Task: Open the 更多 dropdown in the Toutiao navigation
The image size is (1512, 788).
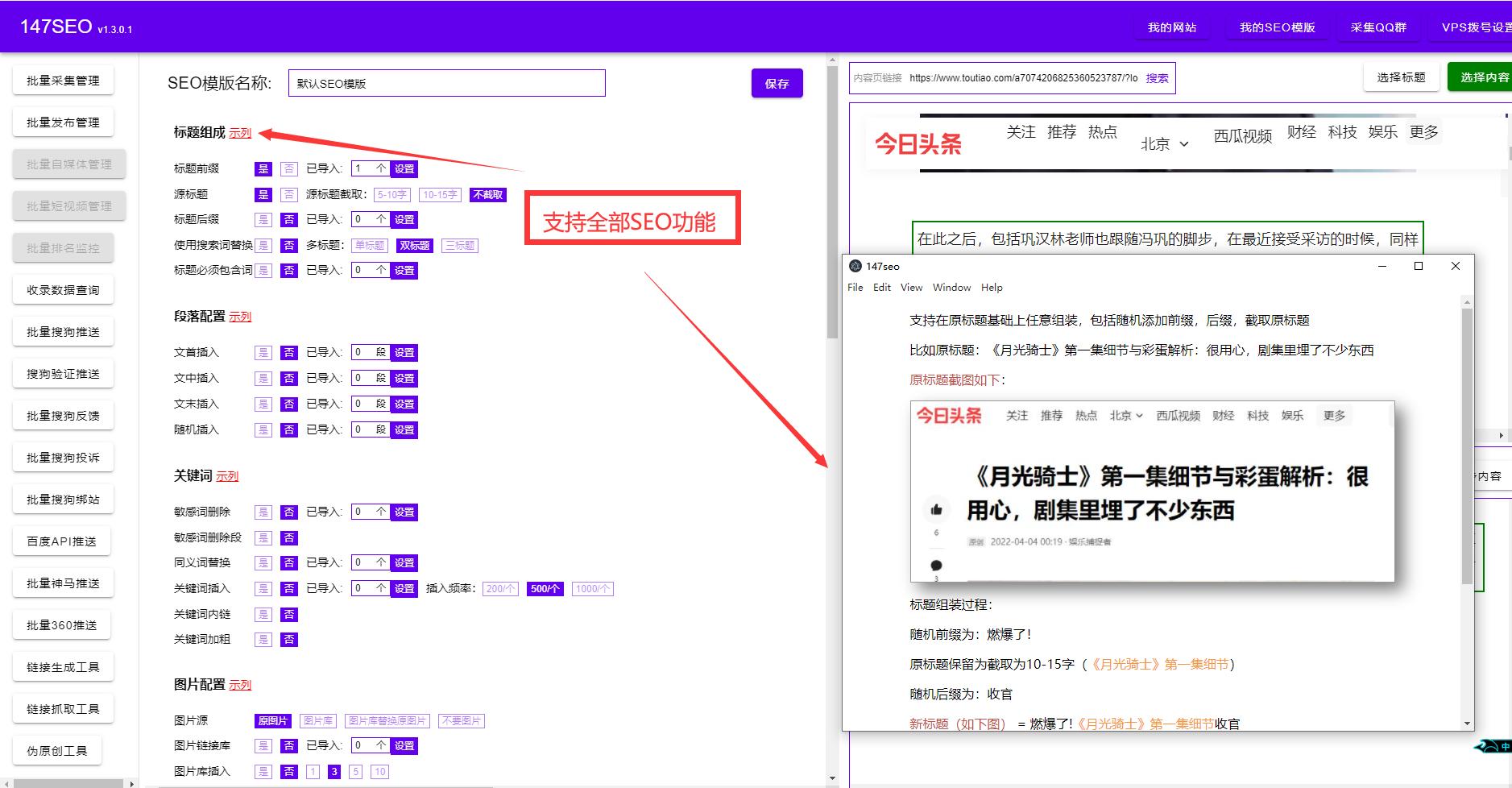Action: (1423, 132)
